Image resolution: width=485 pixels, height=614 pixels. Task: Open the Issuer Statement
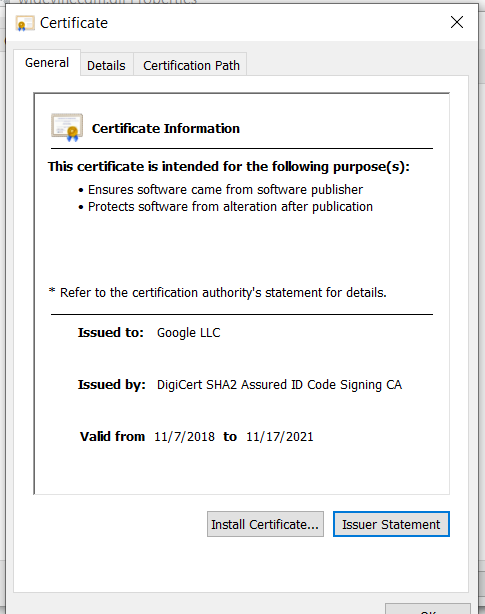pos(391,524)
